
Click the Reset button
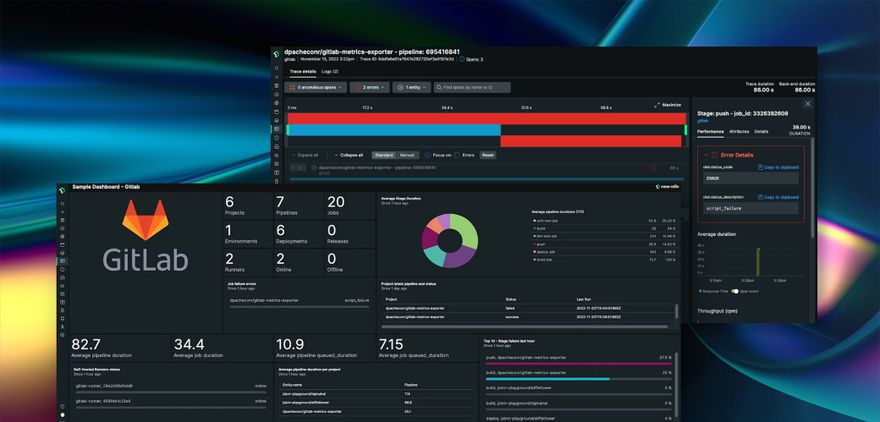[x=488, y=155]
